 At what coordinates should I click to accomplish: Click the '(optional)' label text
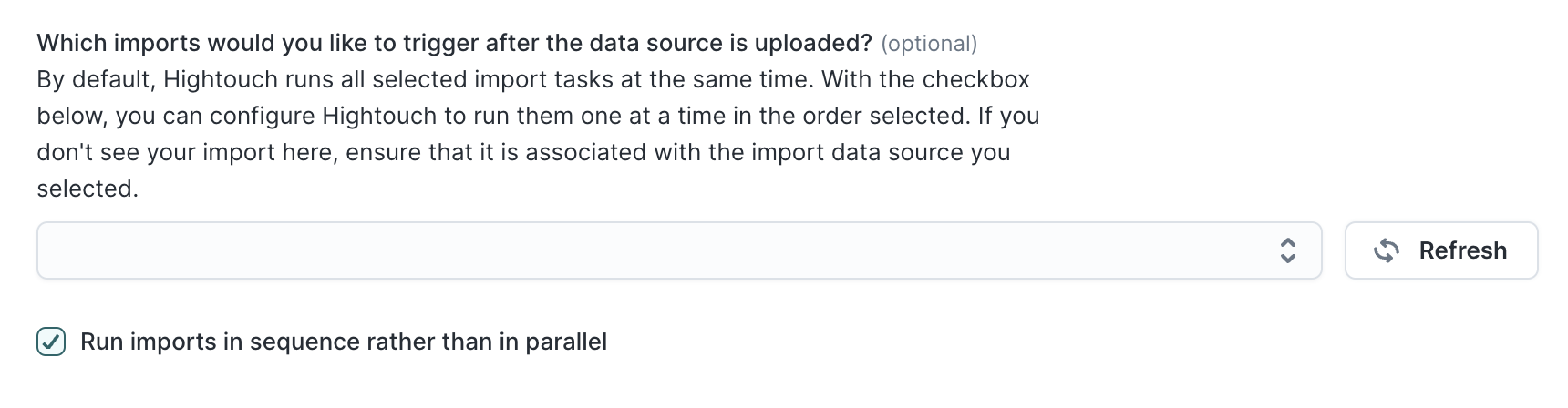pyautogui.click(x=929, y=44)
